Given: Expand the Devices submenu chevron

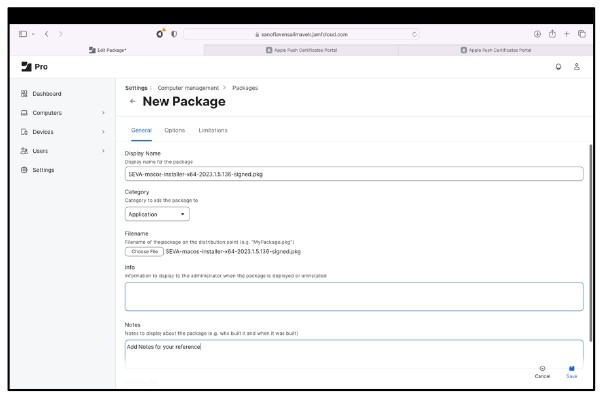Looking at the screenshot, I should (x=103, y=132).
